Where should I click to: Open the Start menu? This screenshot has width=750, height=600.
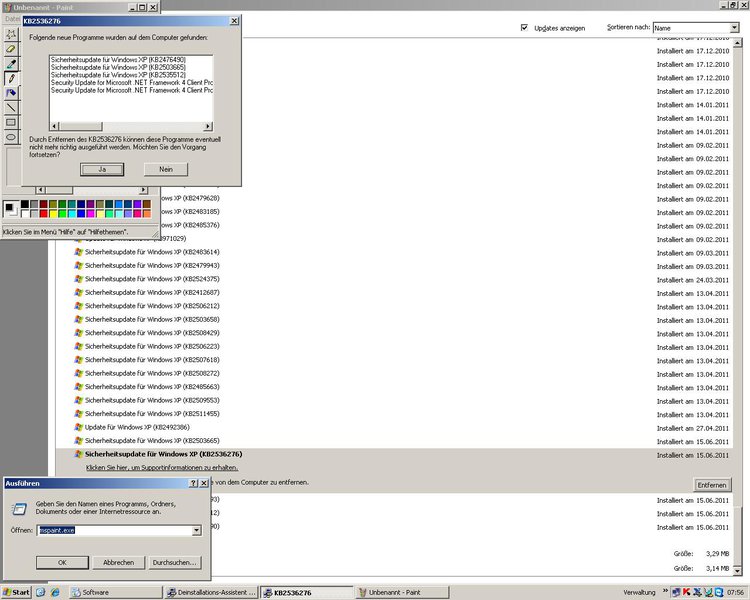(16, 592)
